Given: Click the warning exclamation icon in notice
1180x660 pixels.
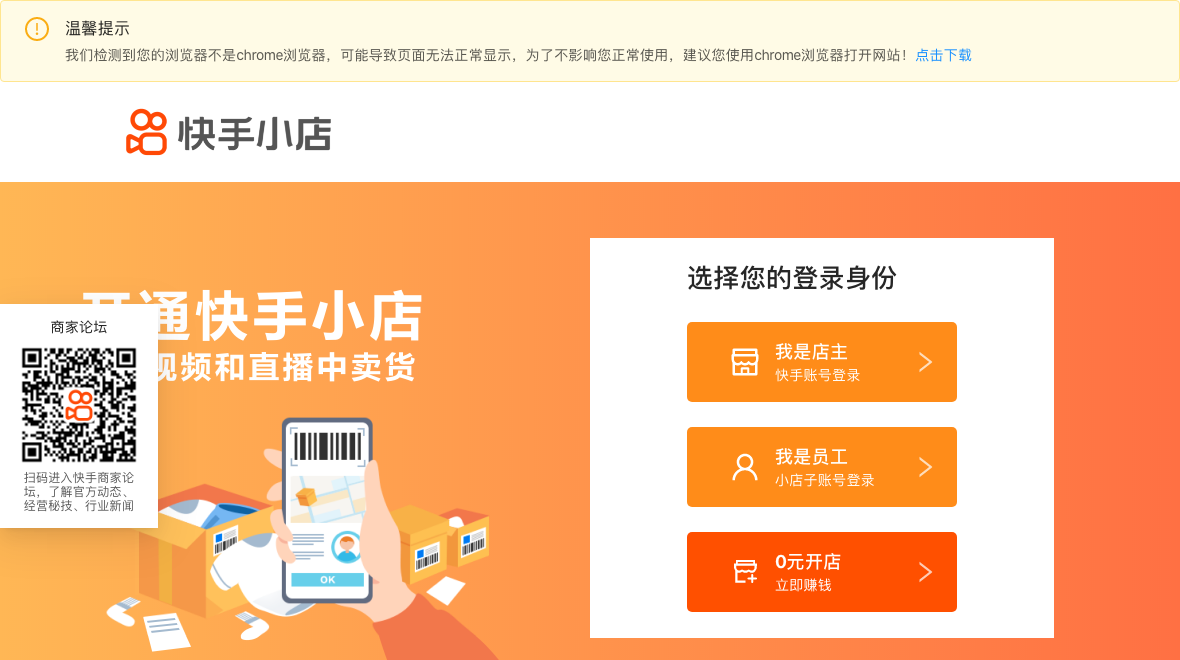Looking at the screenshot, I should click(x=37, y=29).
